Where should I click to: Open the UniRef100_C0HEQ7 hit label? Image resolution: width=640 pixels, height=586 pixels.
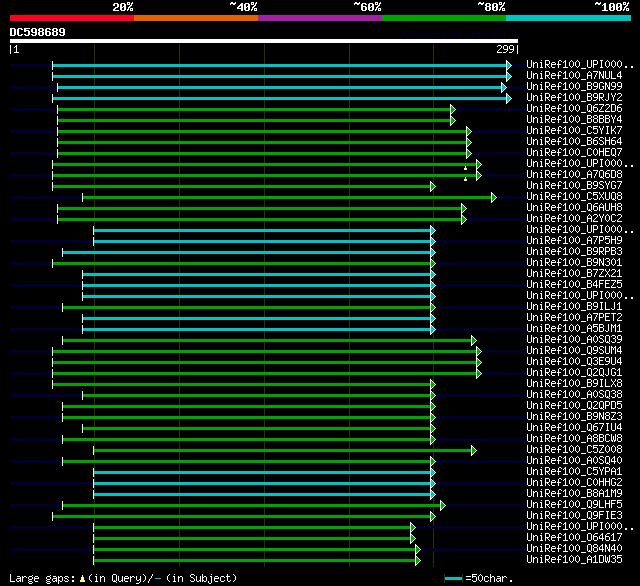tap(574, 153)
